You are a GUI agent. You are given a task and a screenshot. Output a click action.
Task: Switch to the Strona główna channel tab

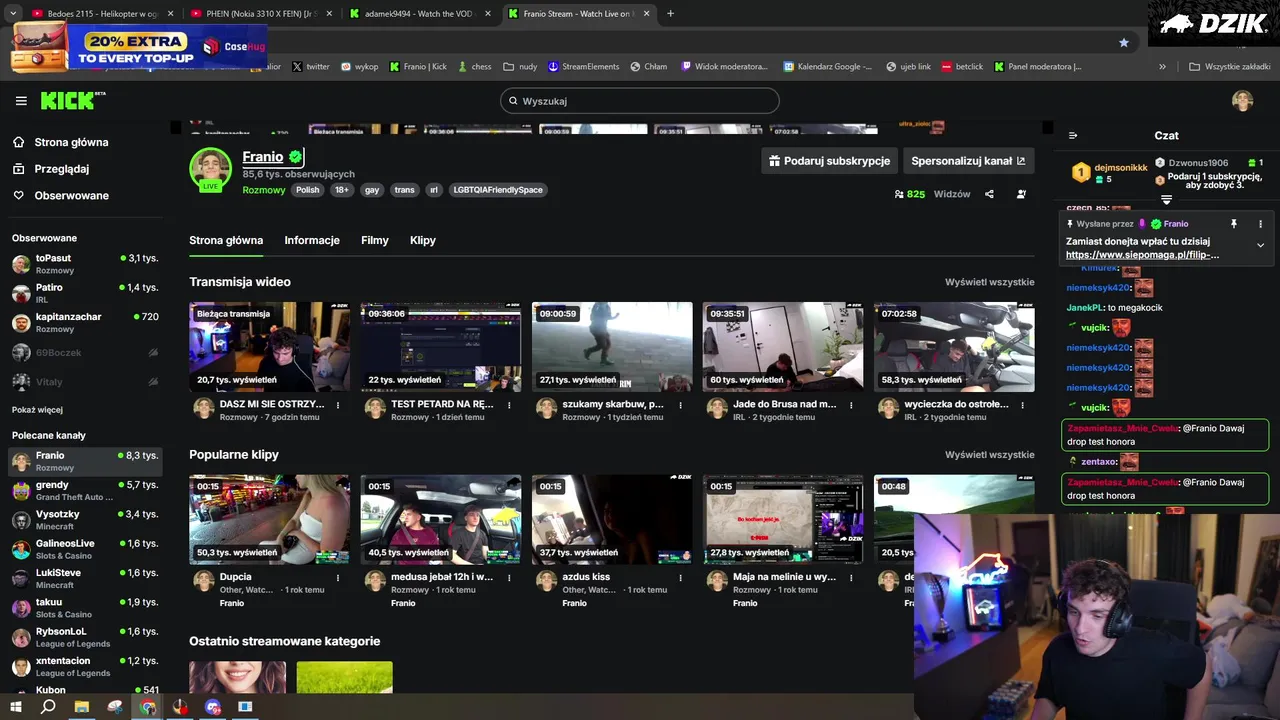pos(226,240)
